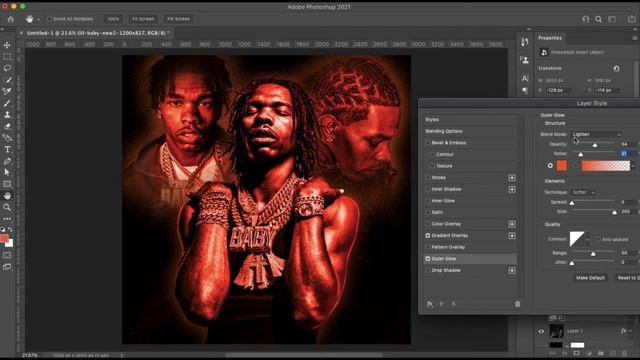Reset the Transform in the Properties panel
The height and width of the screenshot is (360, 640).
[x=616, y=69]
